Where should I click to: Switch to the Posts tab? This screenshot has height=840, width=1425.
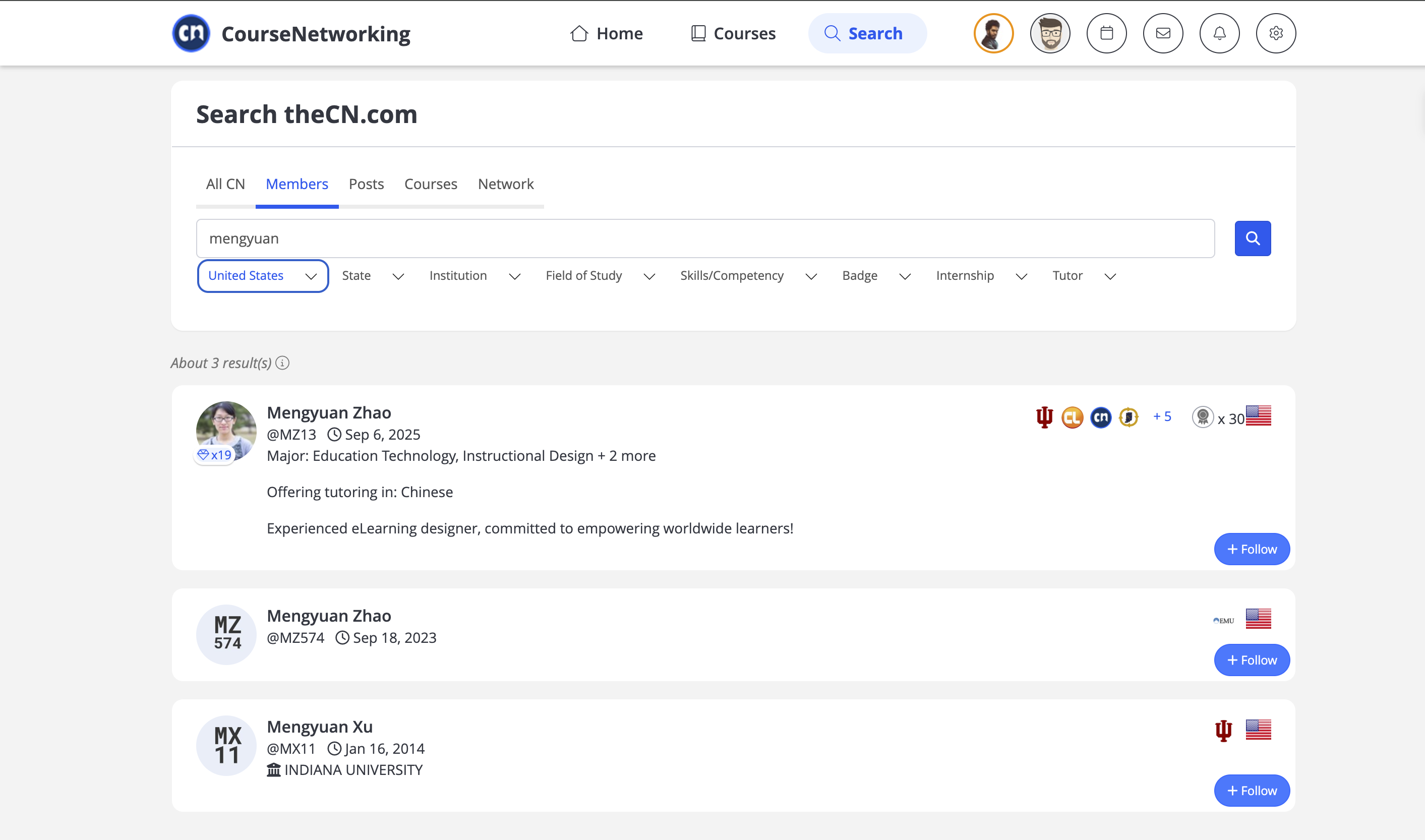[366, 184]
